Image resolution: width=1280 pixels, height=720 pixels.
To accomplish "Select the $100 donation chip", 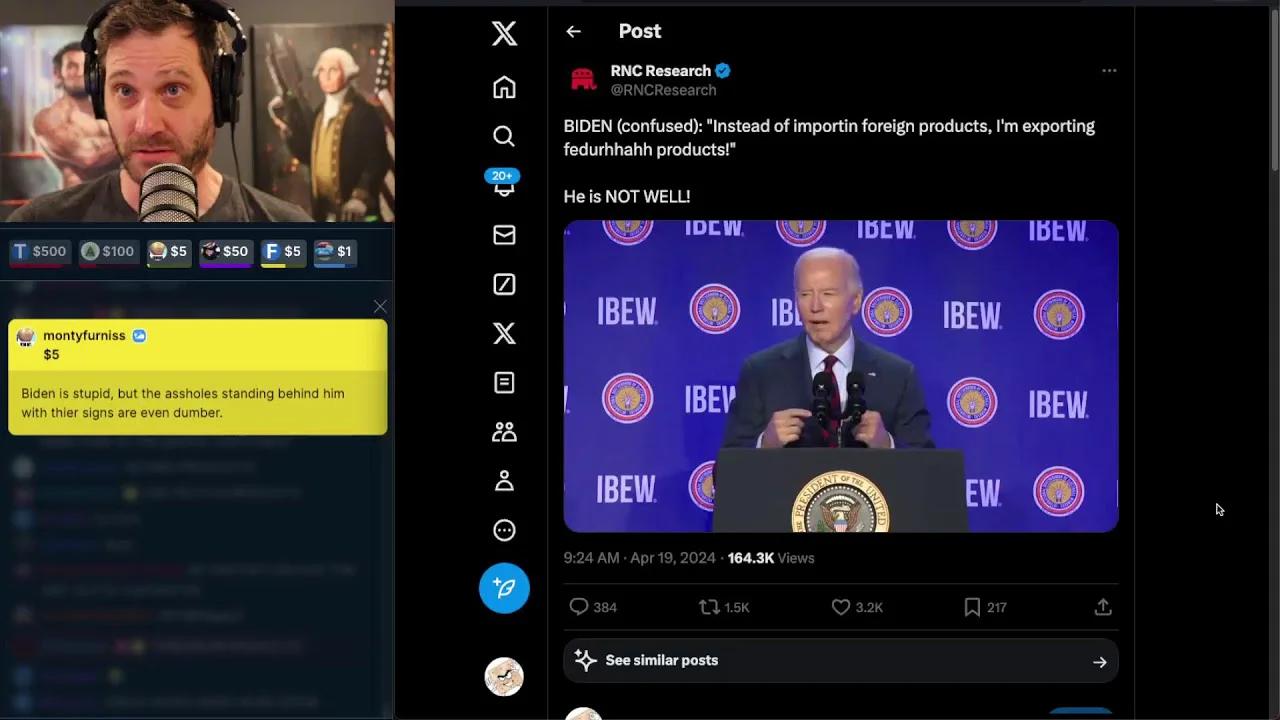I will 108,252.
